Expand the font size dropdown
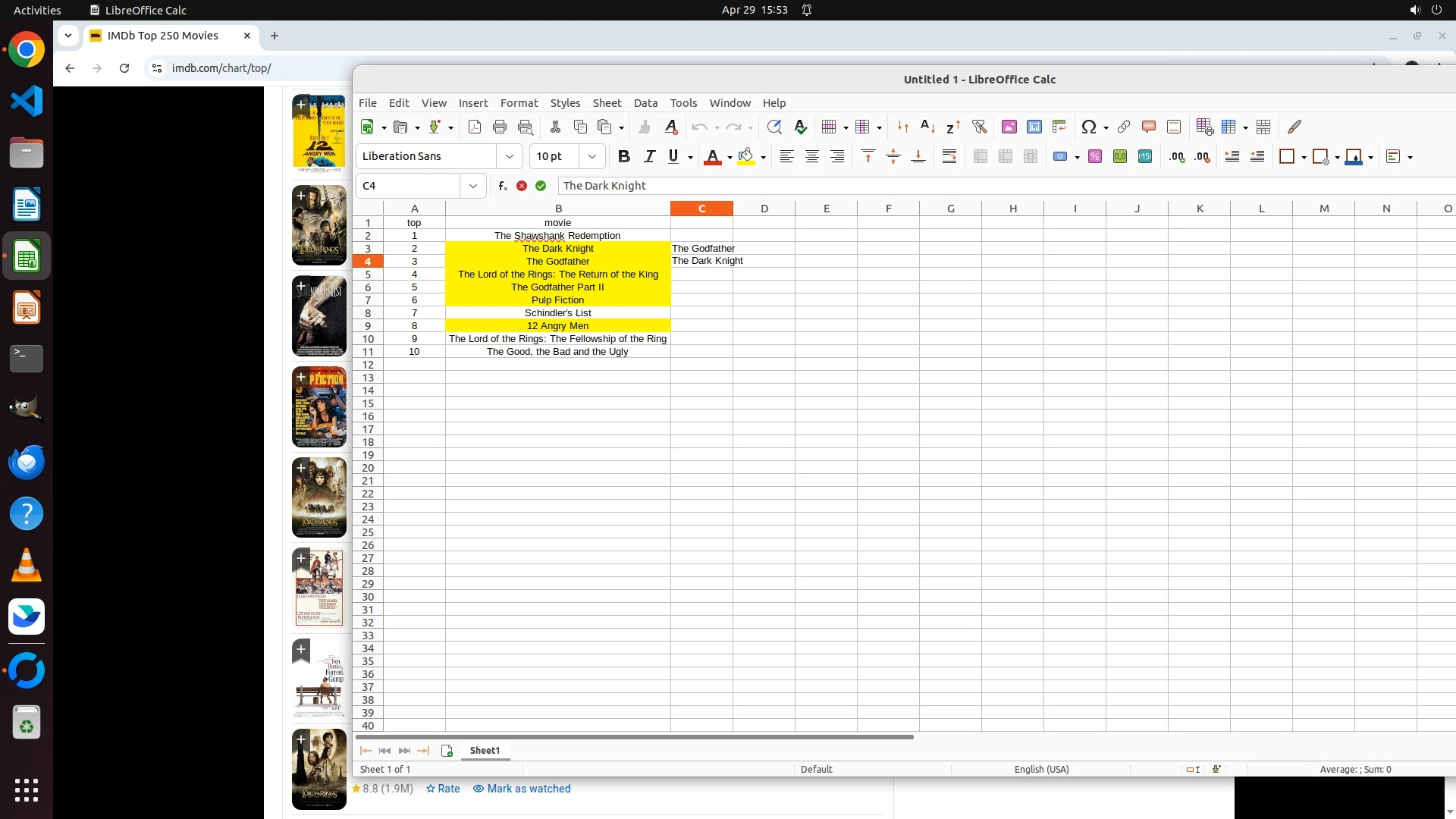This screenshot has width=1456, height=819. click(592, 156)
